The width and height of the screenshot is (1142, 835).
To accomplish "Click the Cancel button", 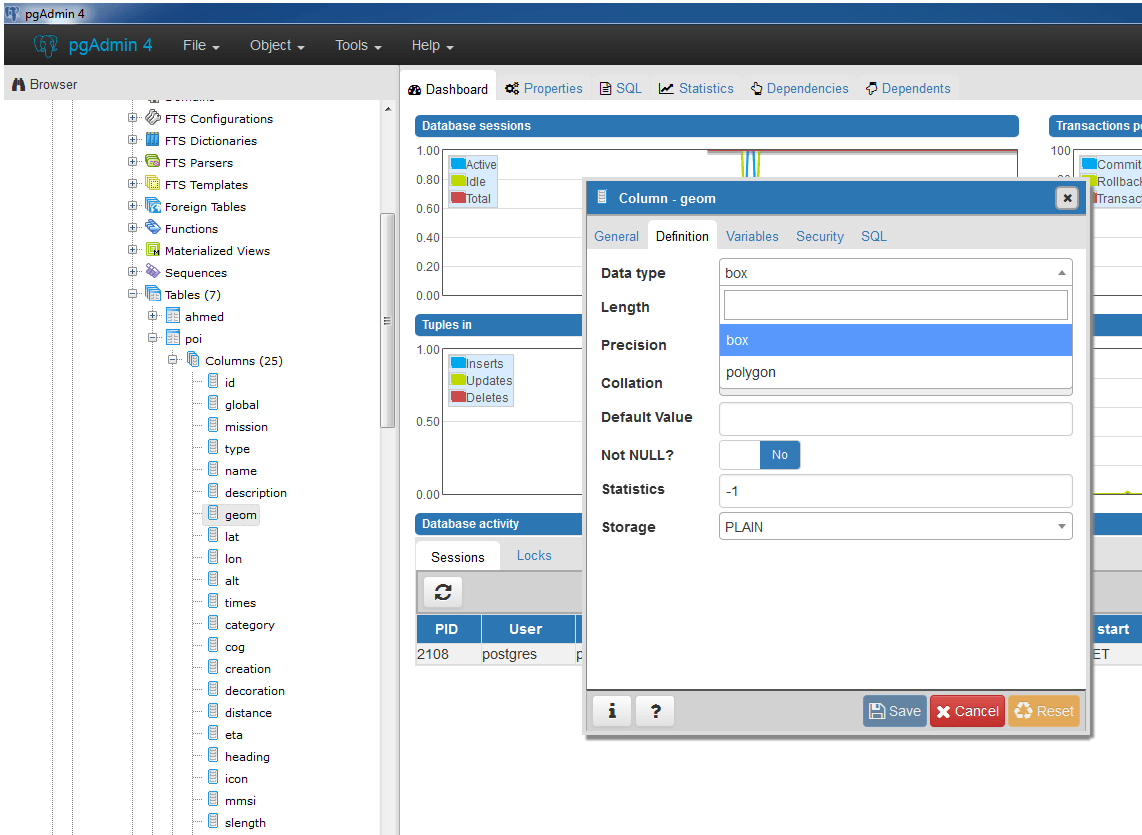I will (967, 711).
